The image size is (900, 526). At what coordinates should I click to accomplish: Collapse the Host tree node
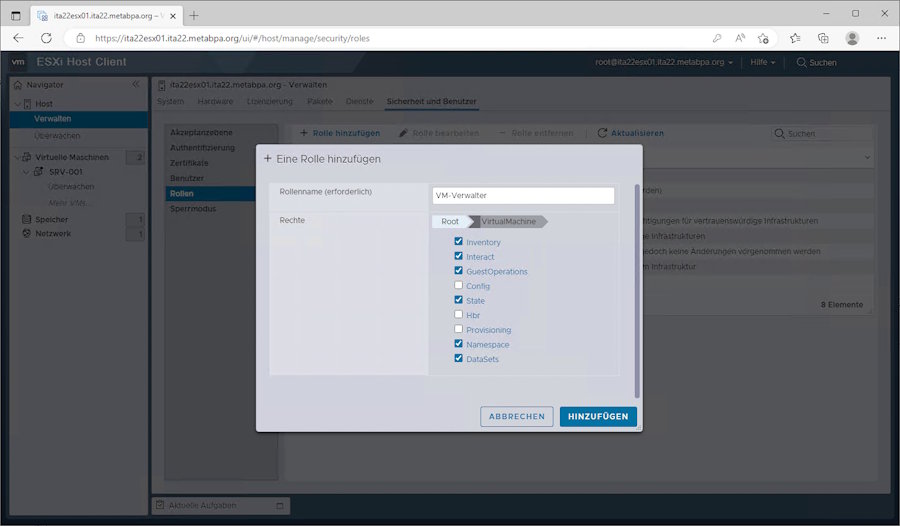(17, 104)
